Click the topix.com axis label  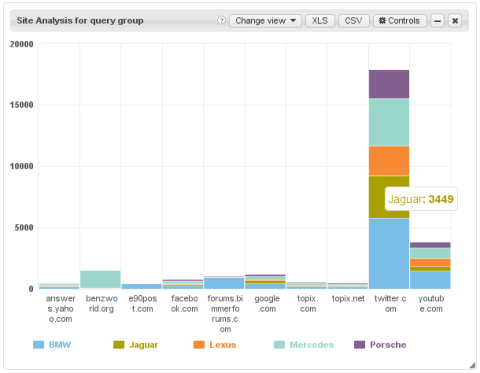click(308, 304)
